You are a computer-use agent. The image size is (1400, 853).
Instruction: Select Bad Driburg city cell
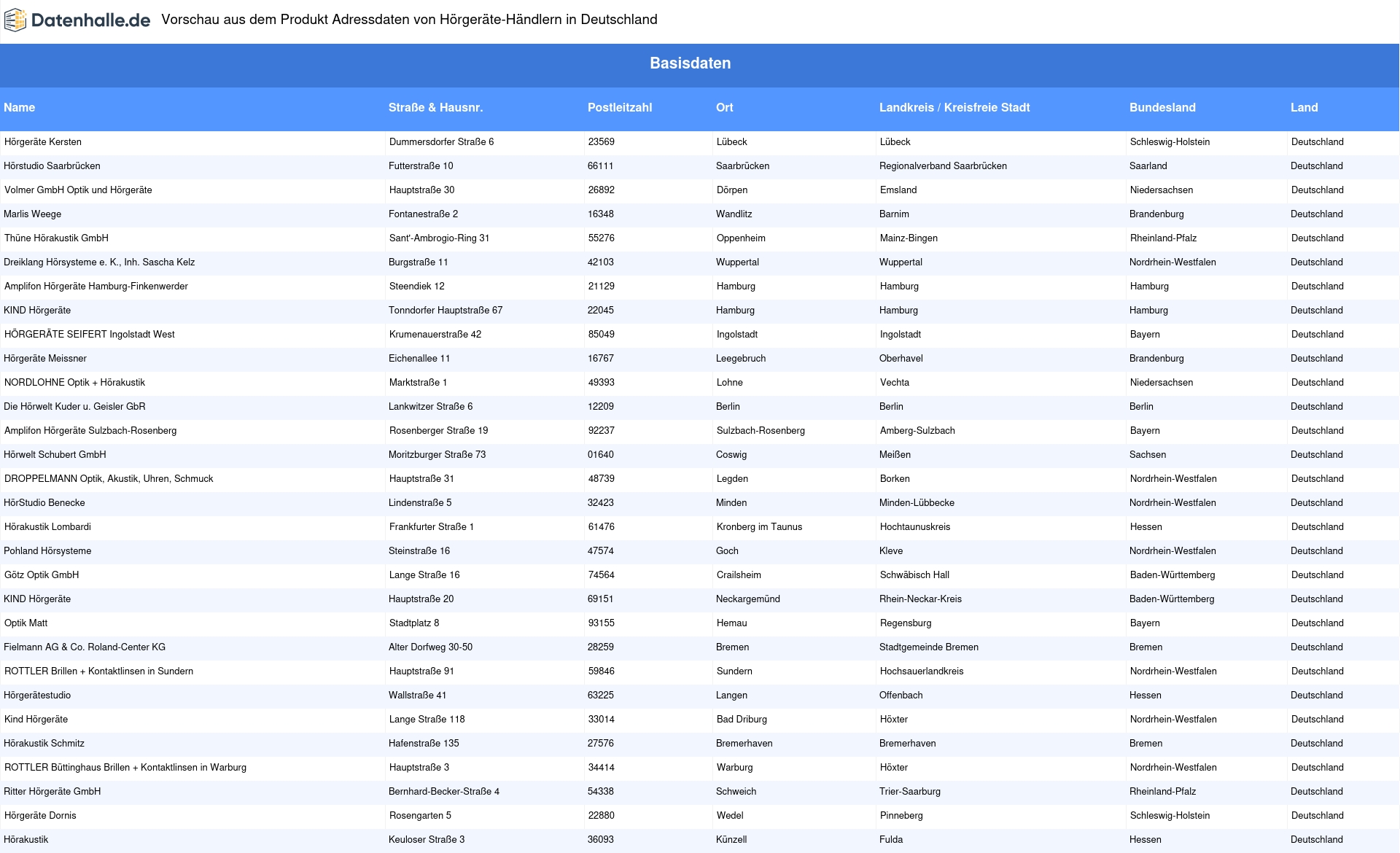coord(742,720)
